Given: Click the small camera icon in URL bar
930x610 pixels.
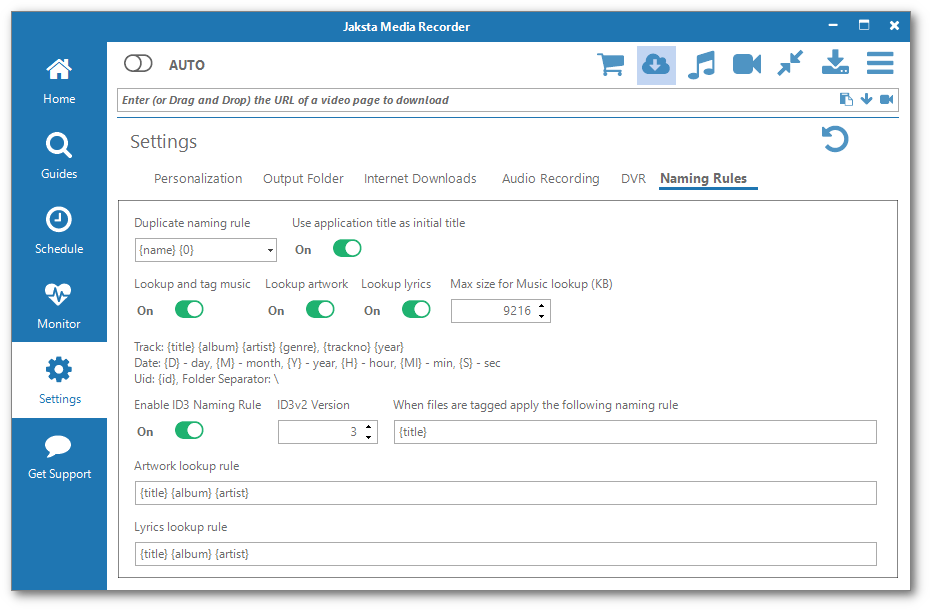Looking at the screenshot, I should click(x=887, y=99).
